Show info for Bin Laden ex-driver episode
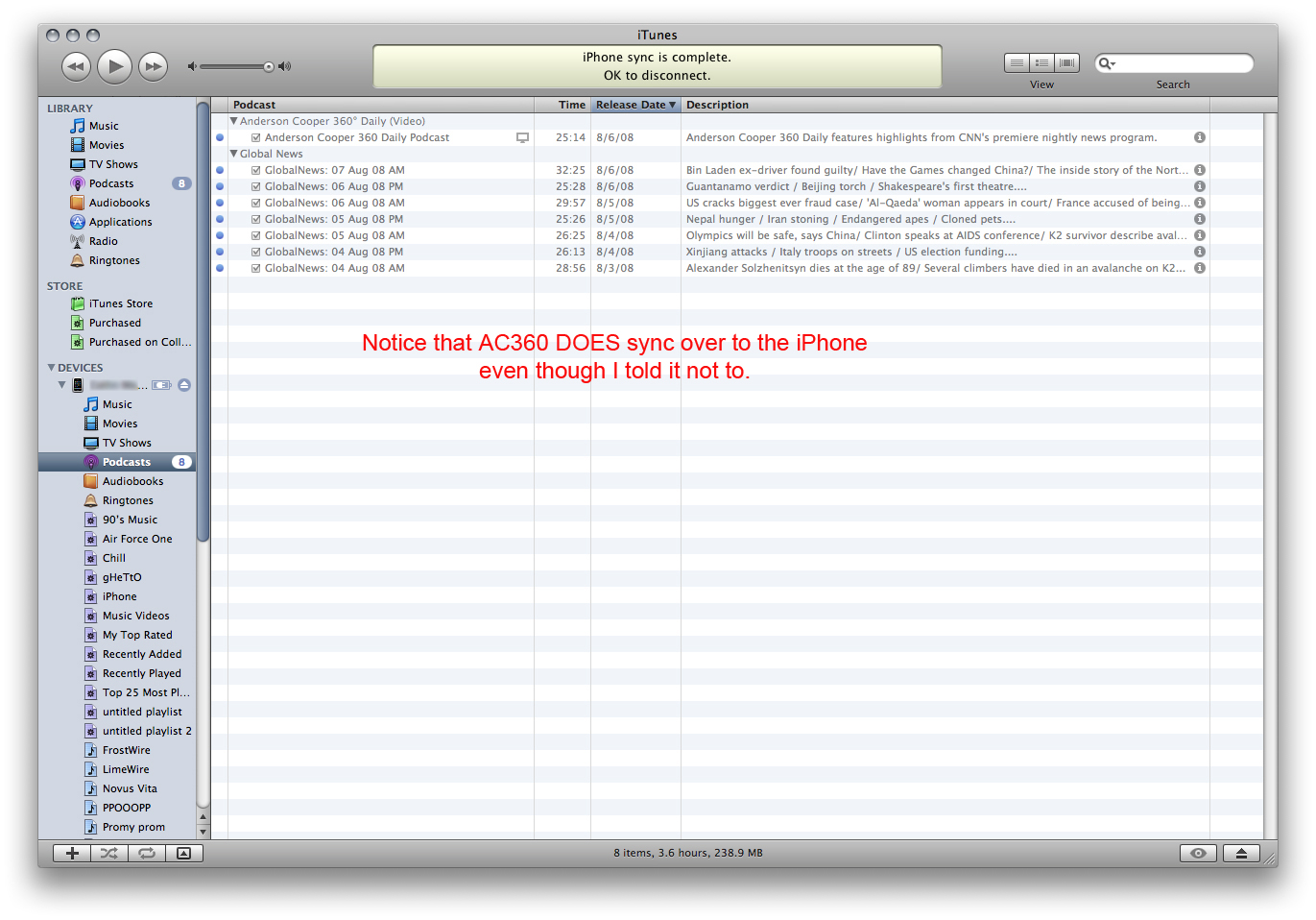Viewport: 1316px width, 920px height. (x=1200, y=170)
